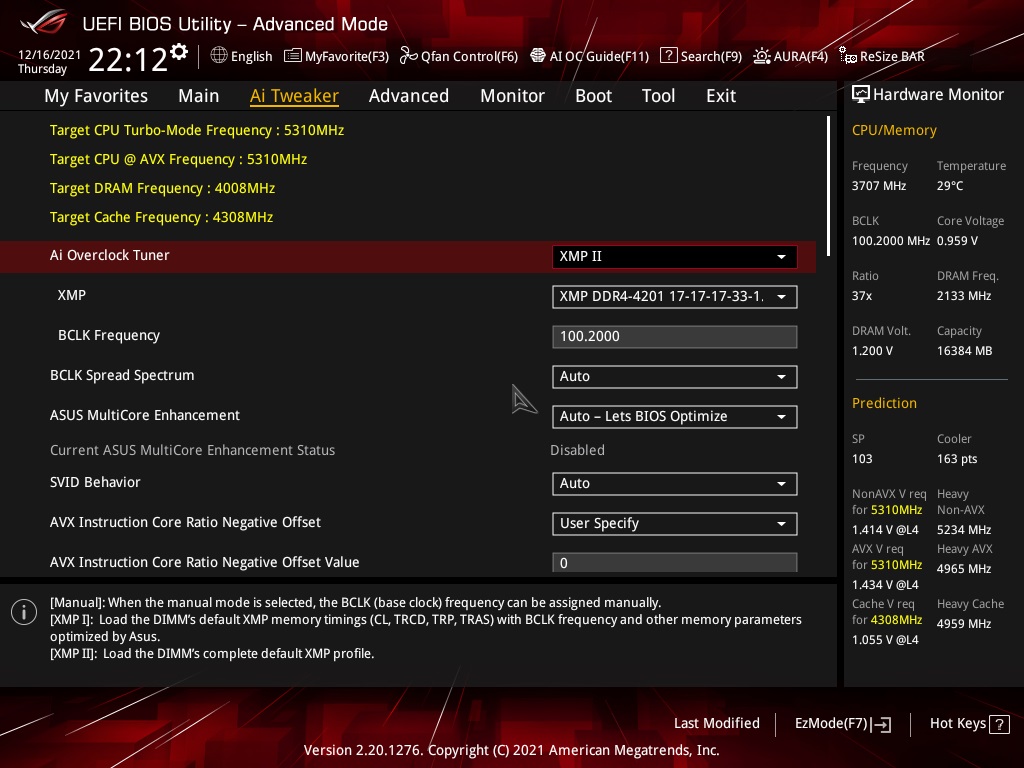Select BCLK Spread Spectrum label
The height and width of the screenshot is (768, 1024).
[122, 376]
